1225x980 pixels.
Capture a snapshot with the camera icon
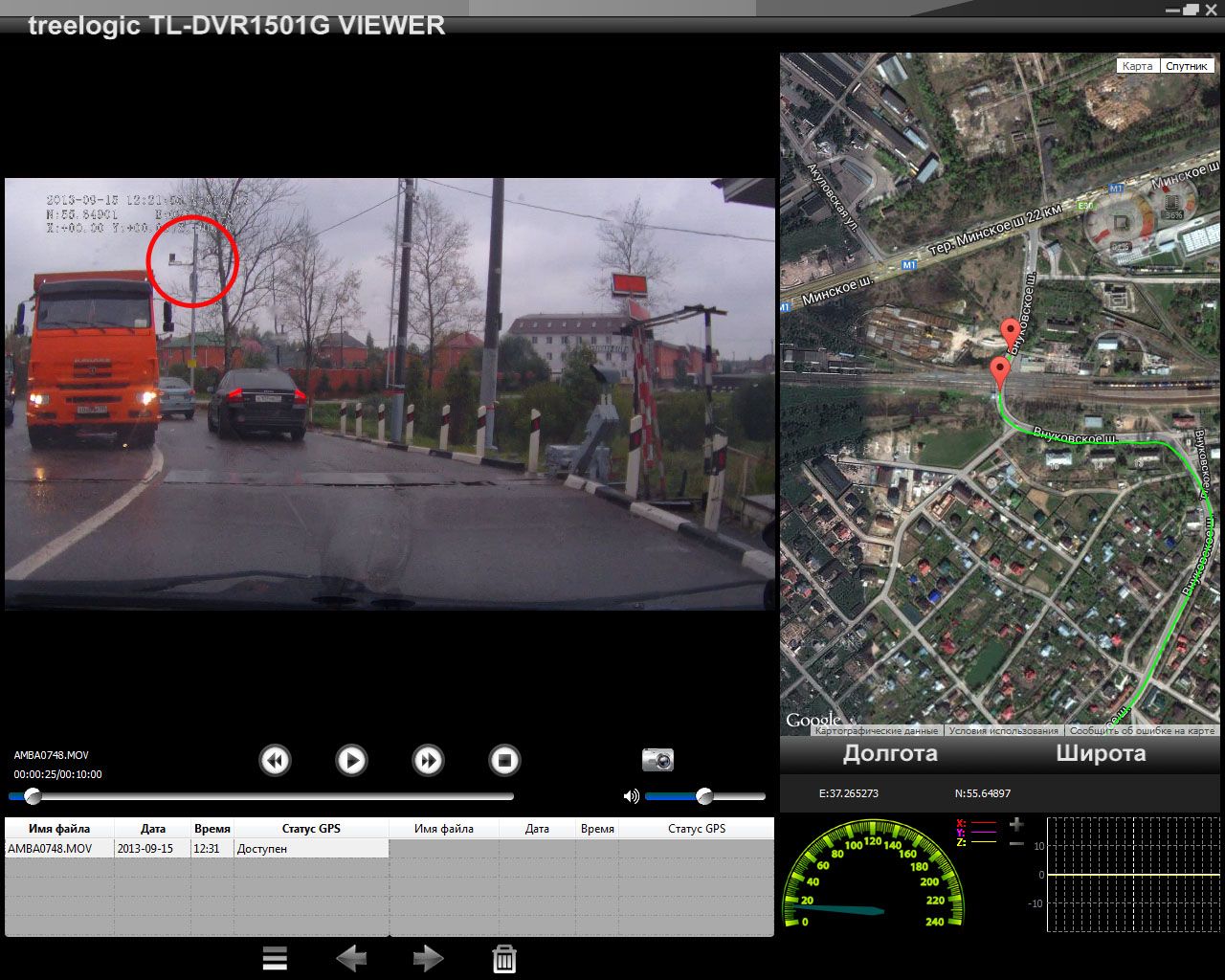point(657,760)
